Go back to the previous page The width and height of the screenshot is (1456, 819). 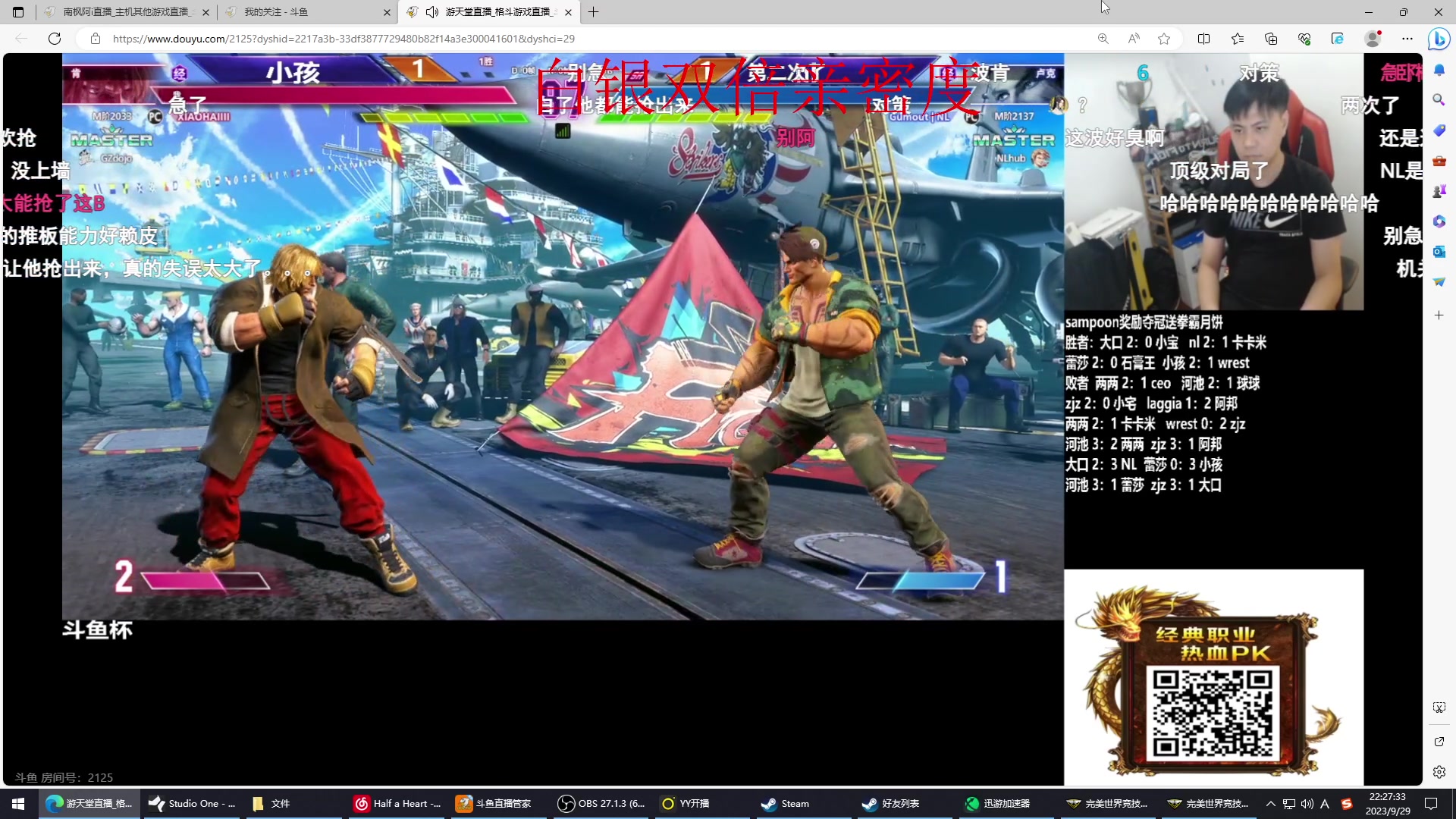[21, 39]
